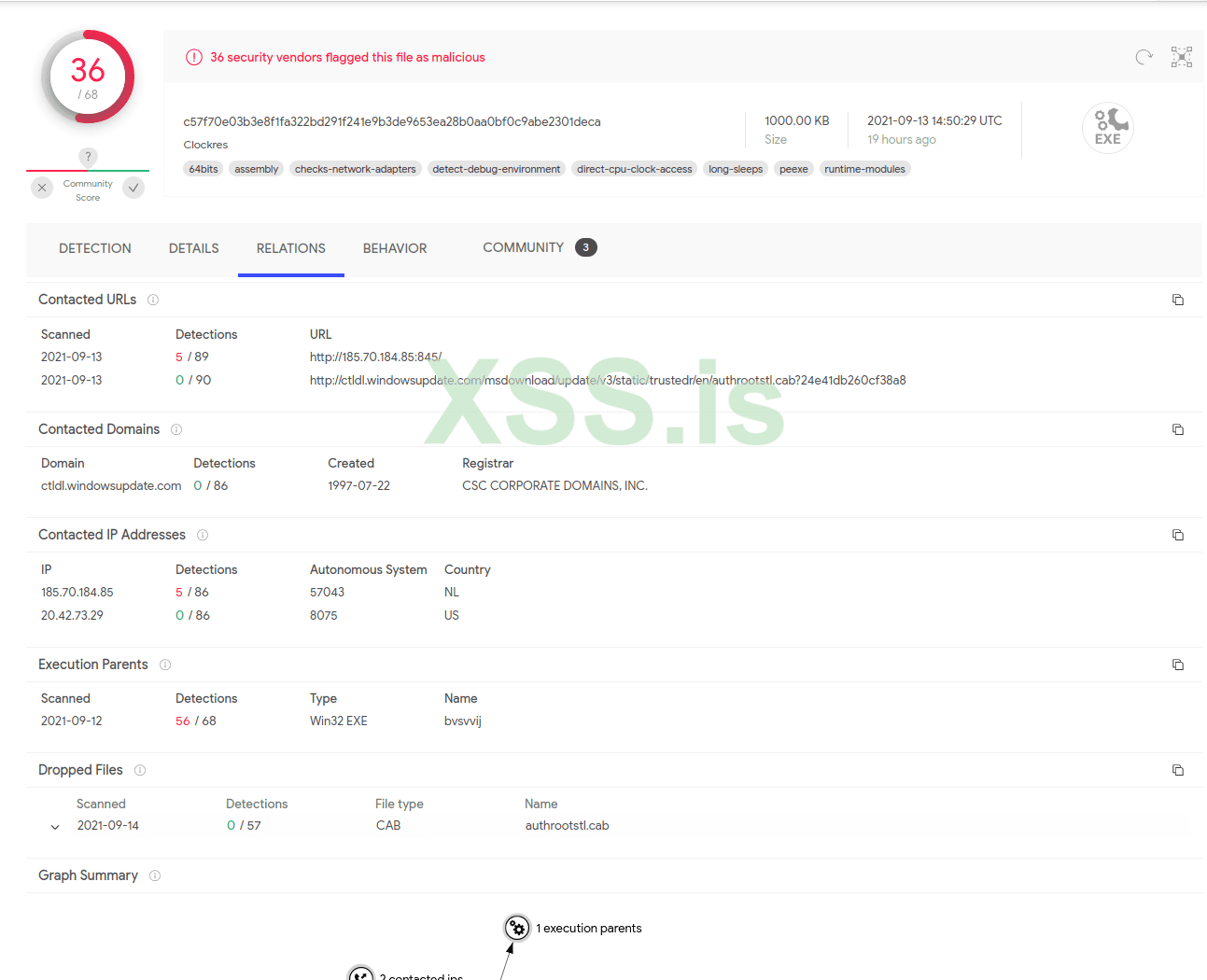Copy the Contacted Domains section
The image size is (1207, 980).
click(x=1178, y=429)
